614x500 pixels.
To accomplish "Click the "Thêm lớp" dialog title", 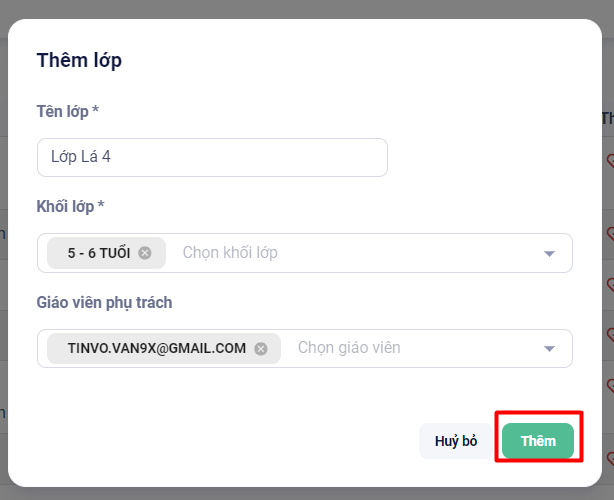I will tap(79, 60).
